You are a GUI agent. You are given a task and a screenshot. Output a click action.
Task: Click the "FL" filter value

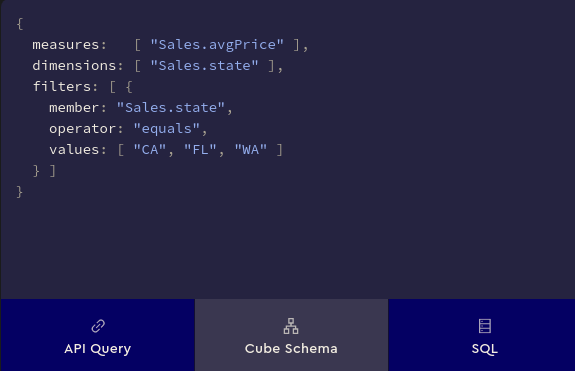tap(200, 150)
